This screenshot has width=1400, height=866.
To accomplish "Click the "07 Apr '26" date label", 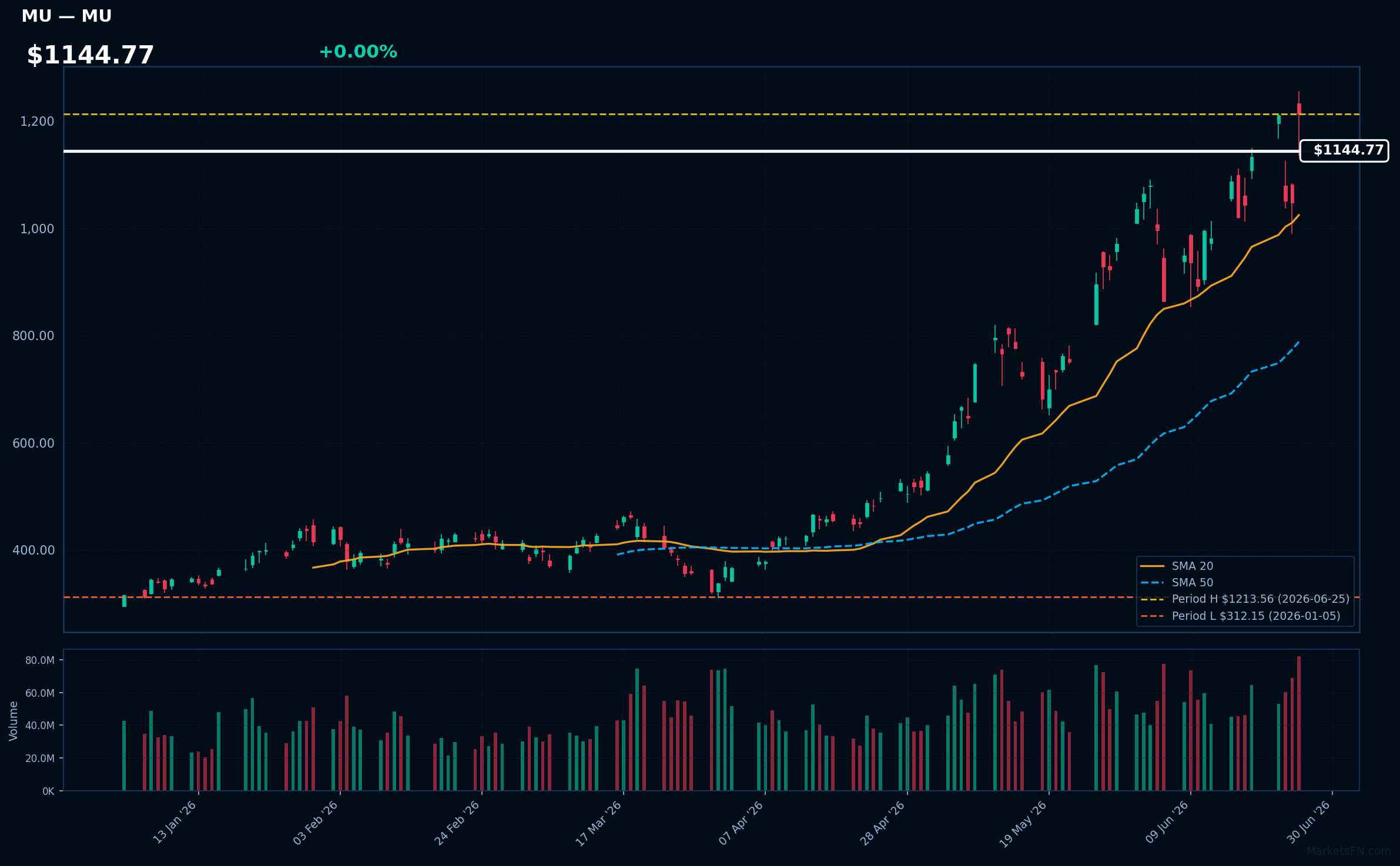I will pyautogui.click(x=741, y=823).
